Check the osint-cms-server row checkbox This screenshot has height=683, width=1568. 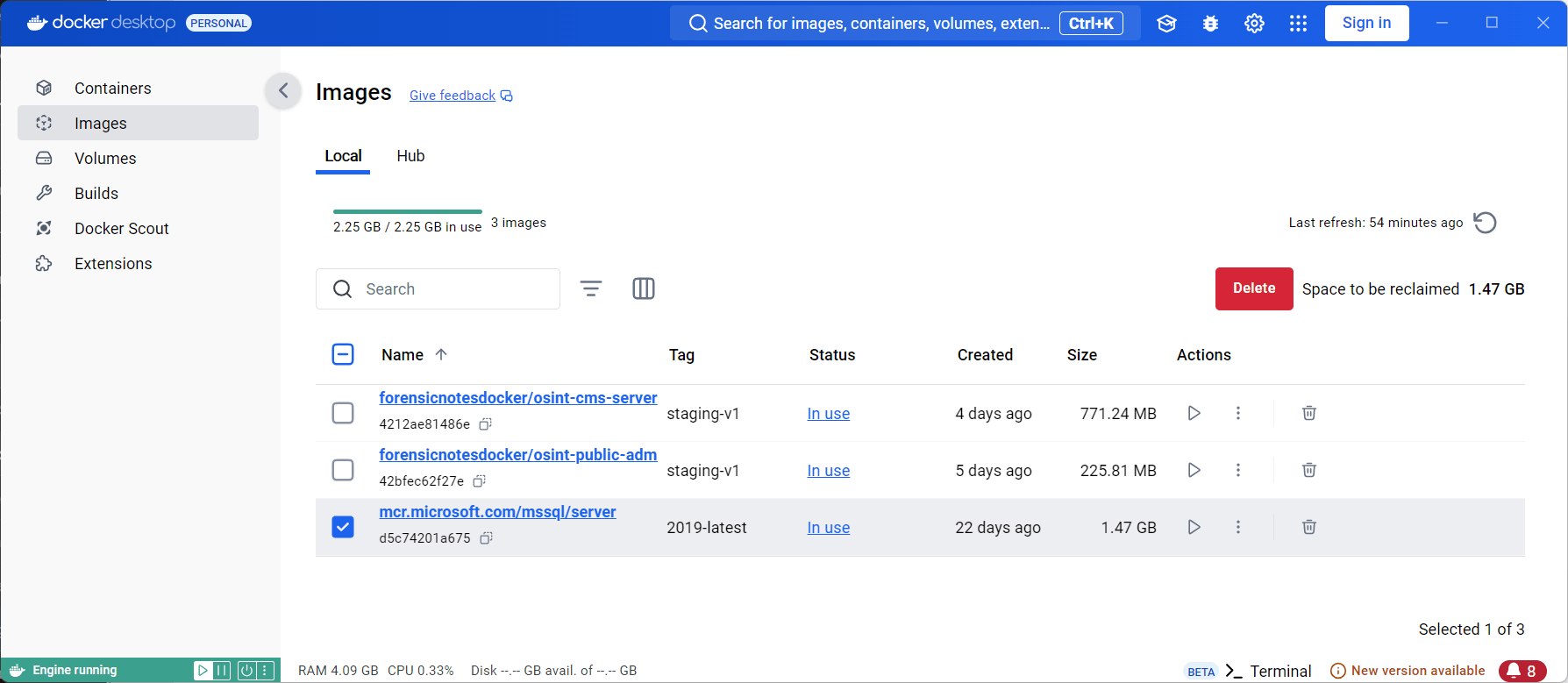(343, 413)
